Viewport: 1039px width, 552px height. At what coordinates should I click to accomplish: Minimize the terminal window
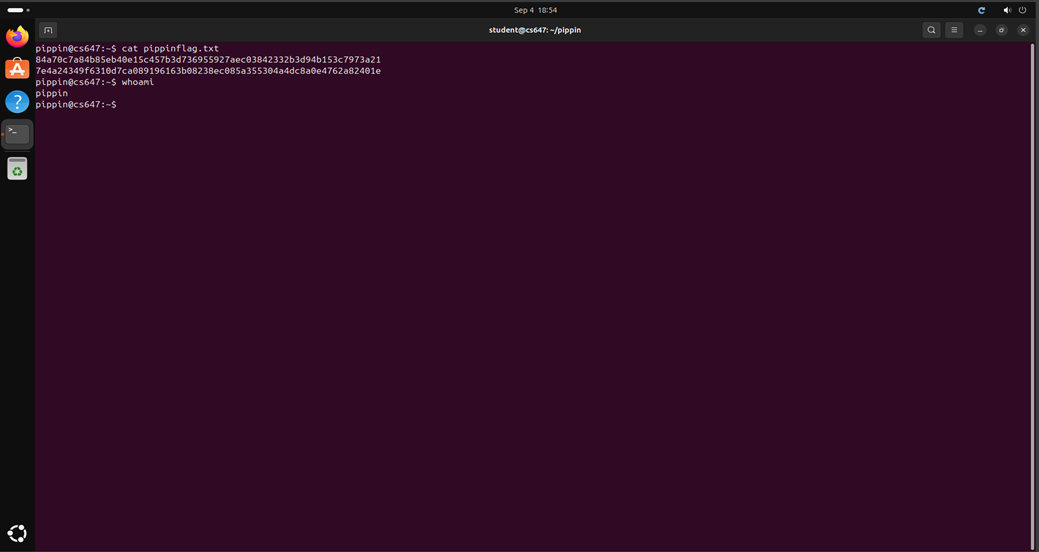point(980,30)
